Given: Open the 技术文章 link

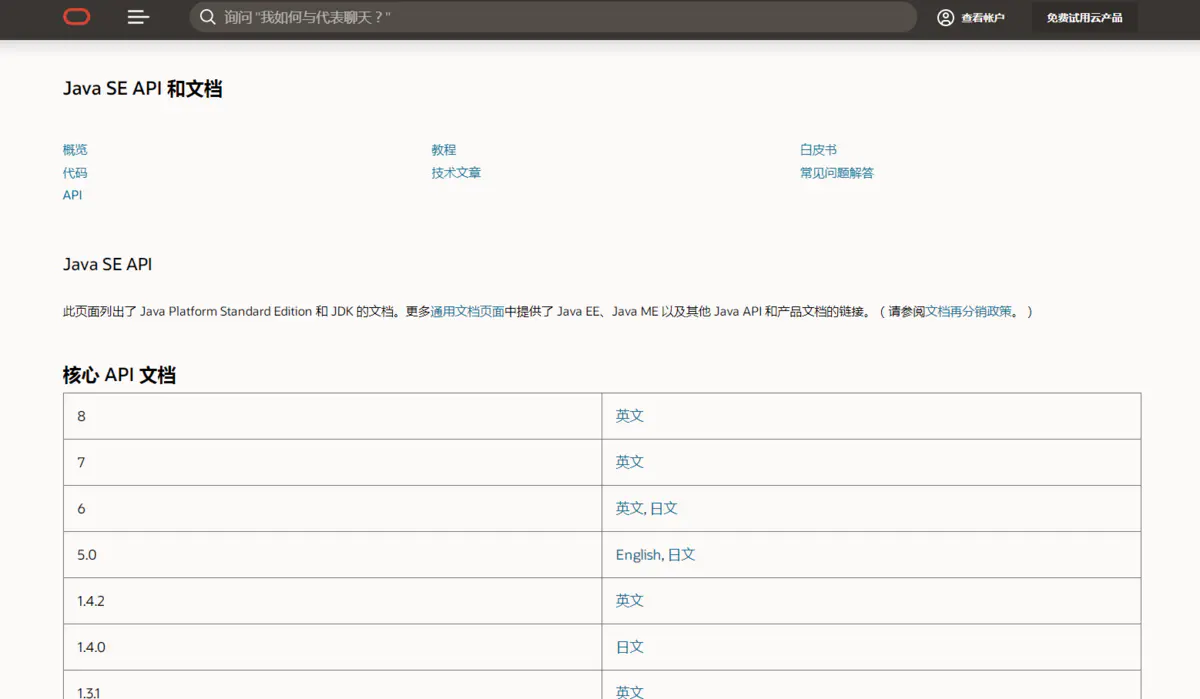Looking at the screenshot, I should 456,173.
